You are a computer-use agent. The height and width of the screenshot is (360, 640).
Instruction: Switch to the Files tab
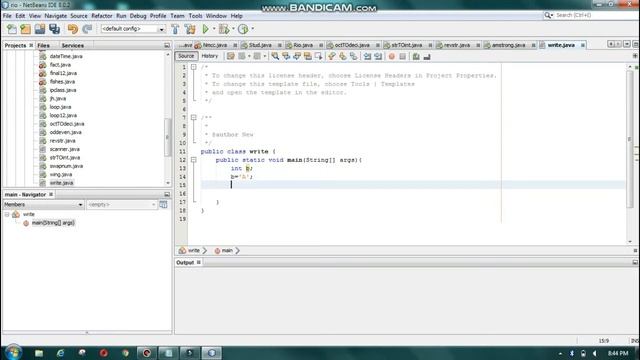43,46
